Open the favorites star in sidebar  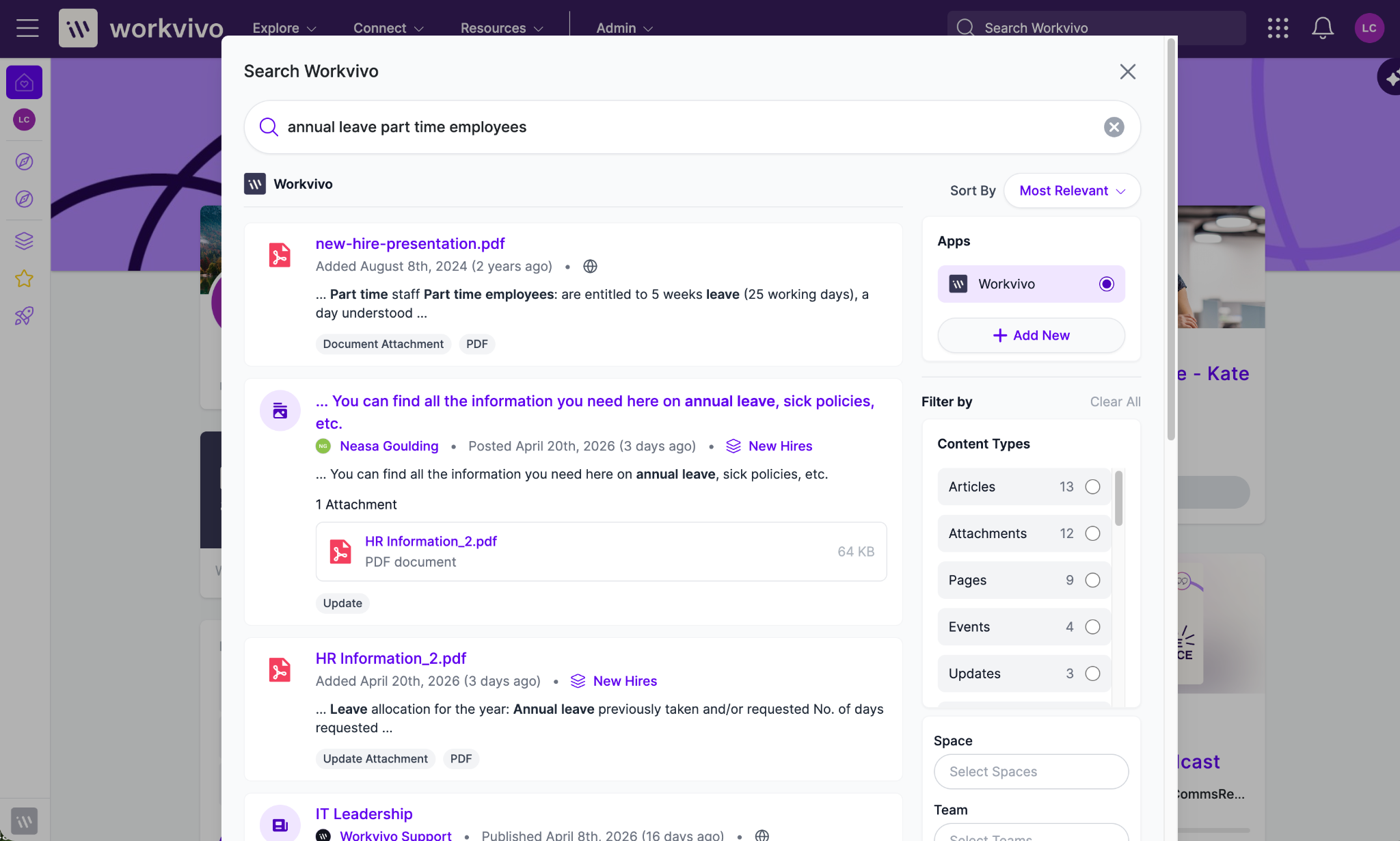pyautogui.click(x=25, y=278)
